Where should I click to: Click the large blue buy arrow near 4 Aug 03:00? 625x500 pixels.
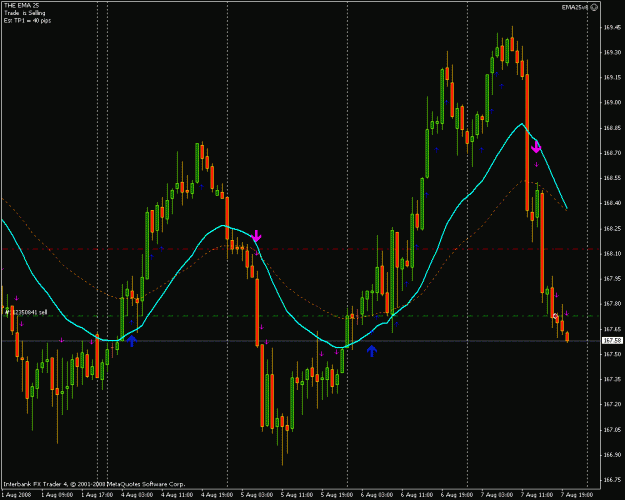(132, 341)
